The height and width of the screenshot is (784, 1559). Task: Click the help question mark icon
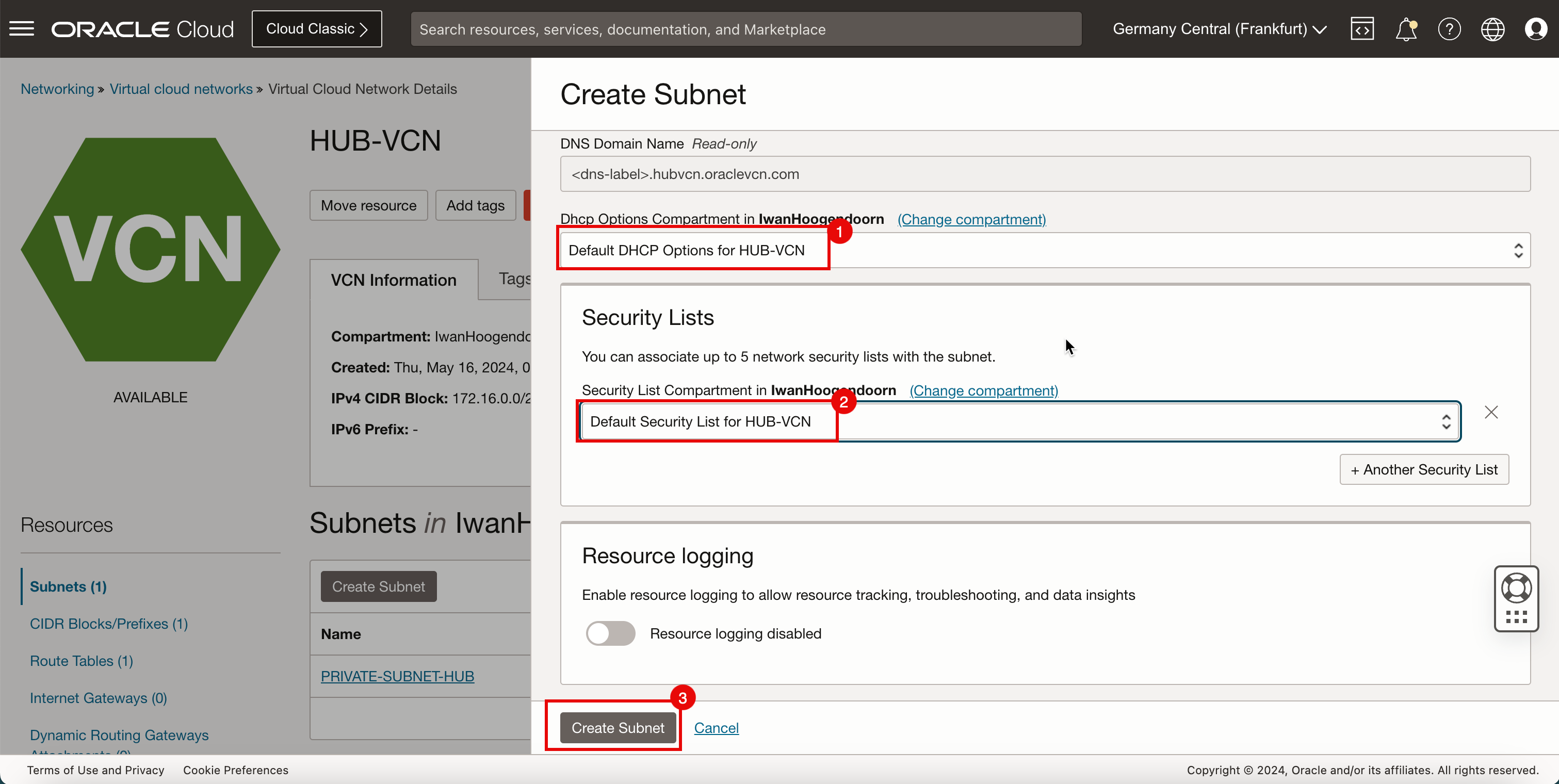(x=1448, y=29)
